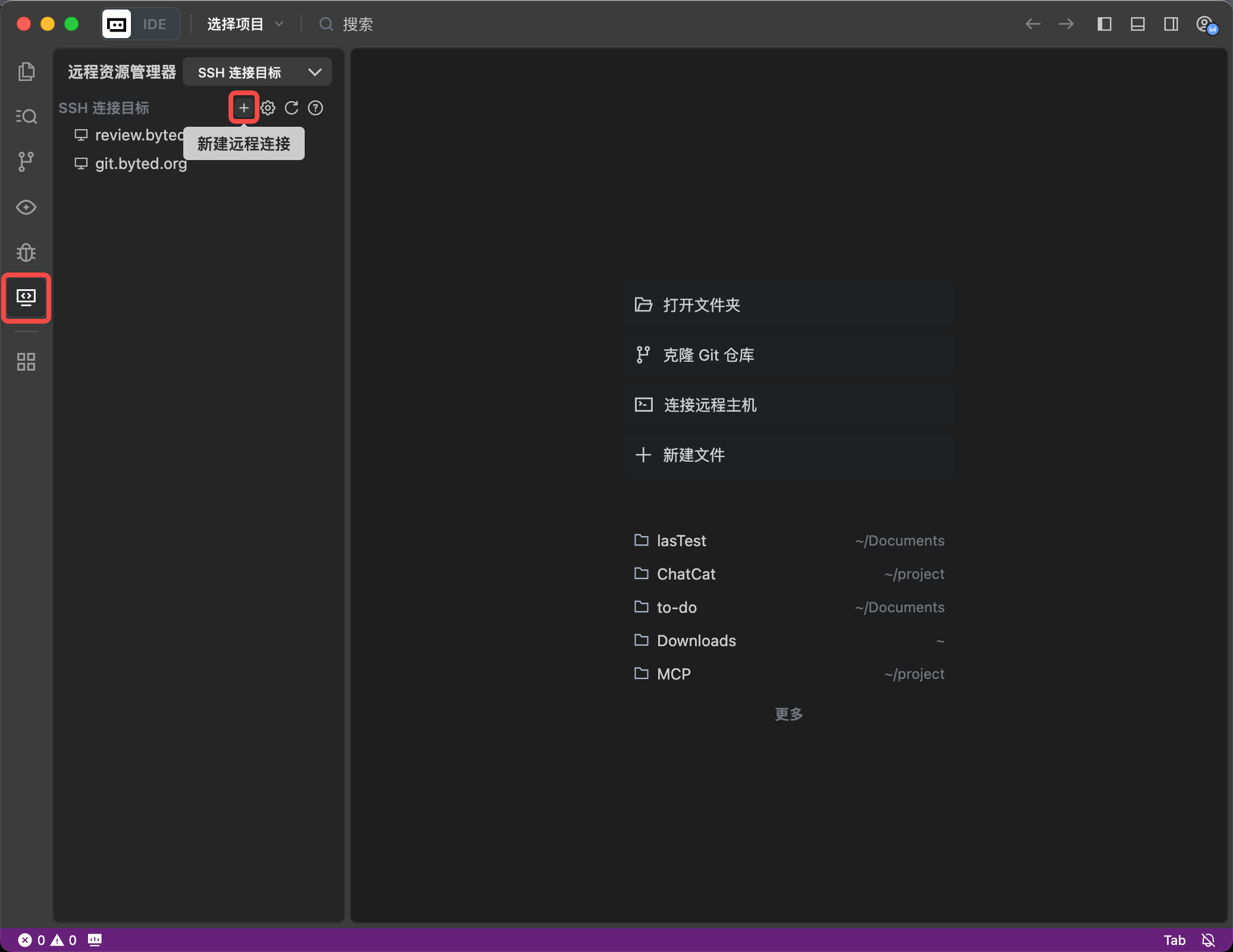Click the 更多 more link
This screenshot has height=952, width=1233.
(789, 714)
